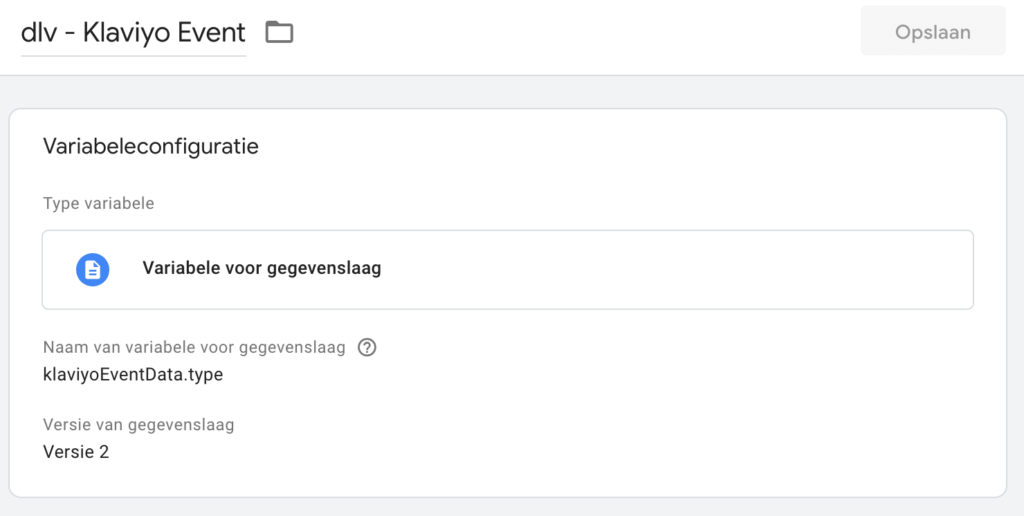
Task: Click the grey strip above the configuration card
Action: 500,92
